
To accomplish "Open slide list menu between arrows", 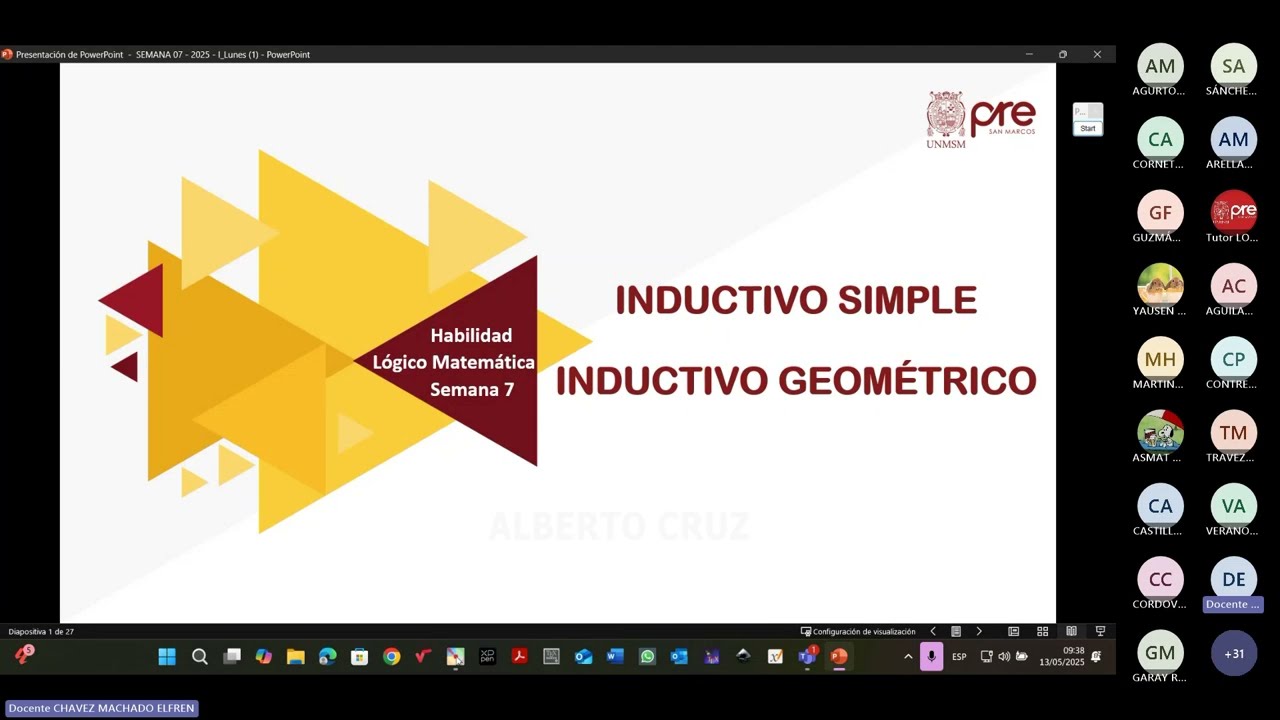I will tap(956, 631).
